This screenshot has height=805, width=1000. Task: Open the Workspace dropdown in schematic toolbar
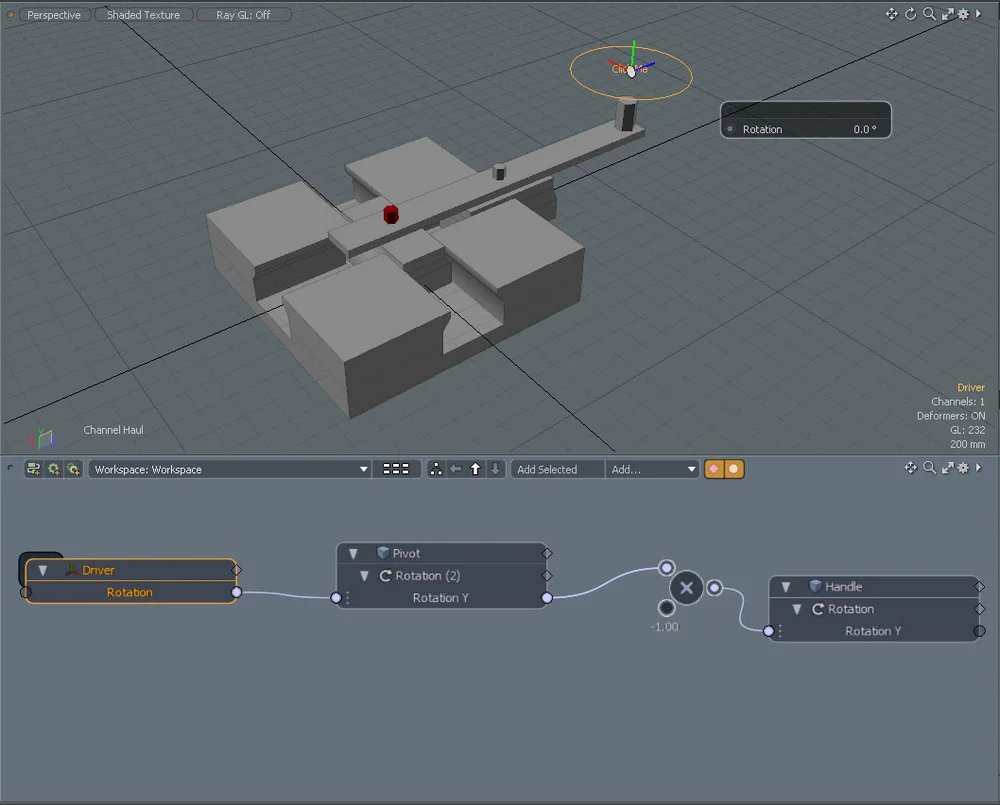pos(228,468)
